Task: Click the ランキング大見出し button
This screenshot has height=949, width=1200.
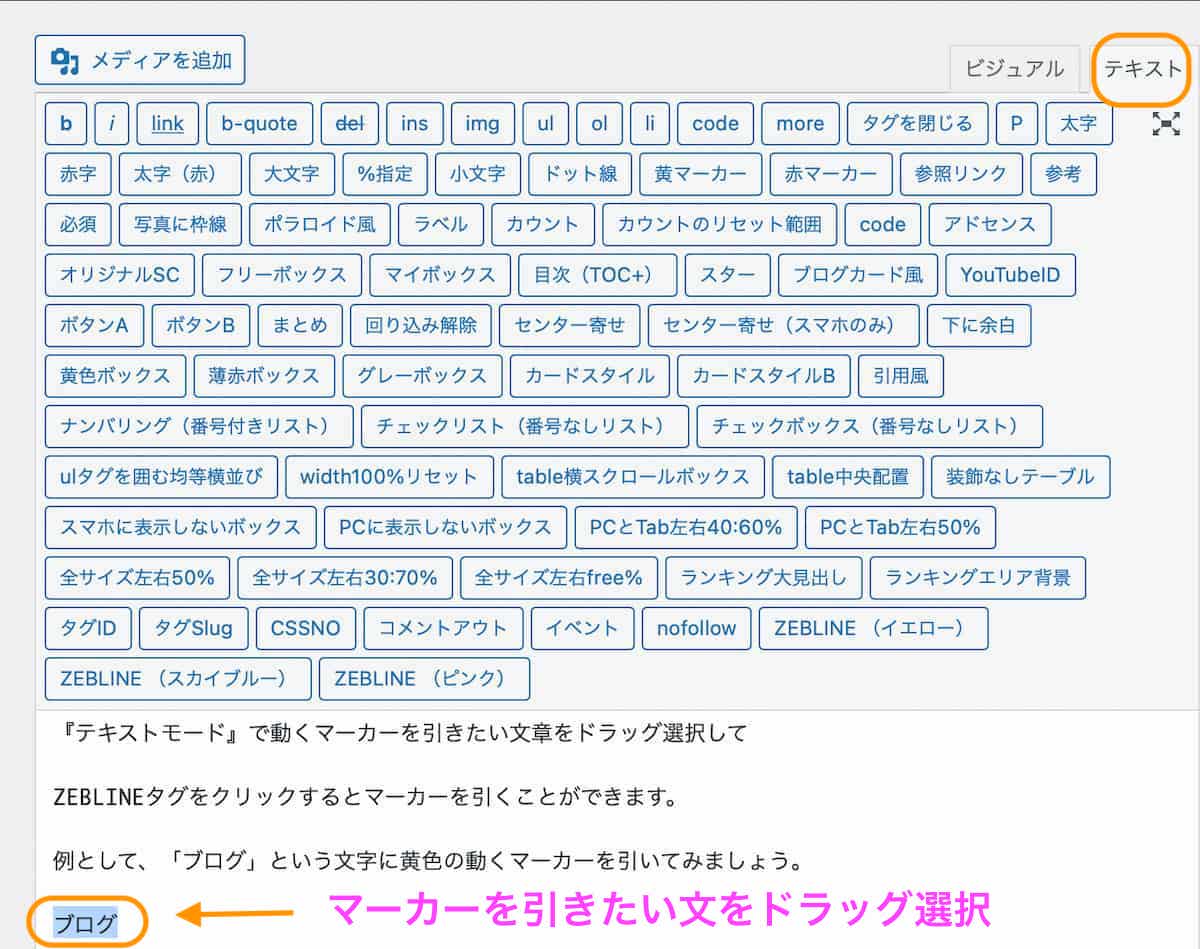Action: (764, 577)
